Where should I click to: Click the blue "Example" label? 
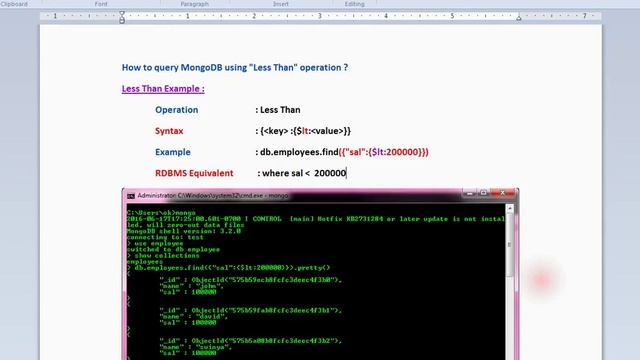click(x=173, y=152)
